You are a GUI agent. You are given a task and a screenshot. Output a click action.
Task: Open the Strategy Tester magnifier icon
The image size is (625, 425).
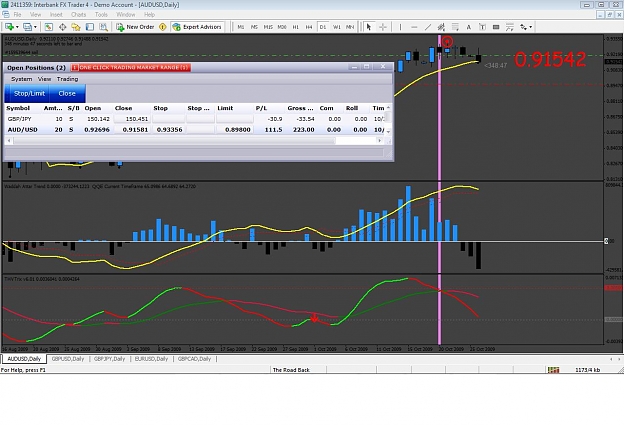103,27
